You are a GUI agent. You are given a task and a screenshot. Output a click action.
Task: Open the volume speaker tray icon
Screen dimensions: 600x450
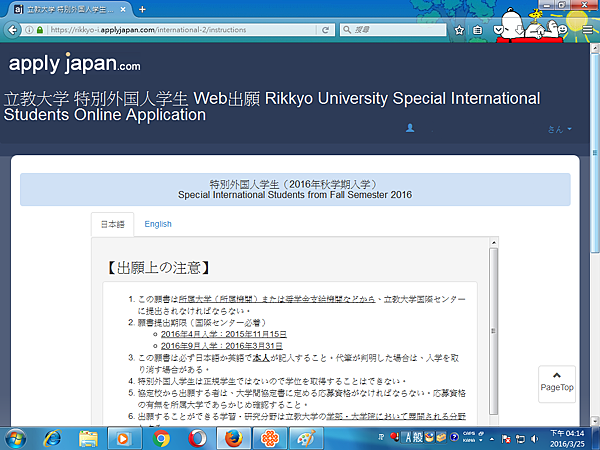535,439
